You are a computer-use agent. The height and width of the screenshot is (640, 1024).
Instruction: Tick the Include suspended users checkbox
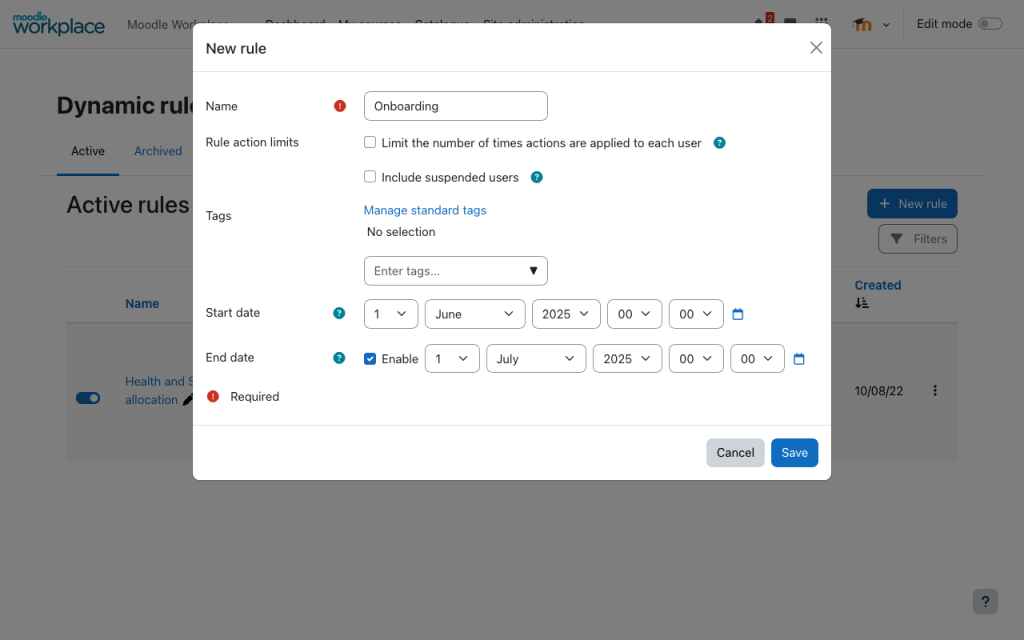(x=370, y=176)
